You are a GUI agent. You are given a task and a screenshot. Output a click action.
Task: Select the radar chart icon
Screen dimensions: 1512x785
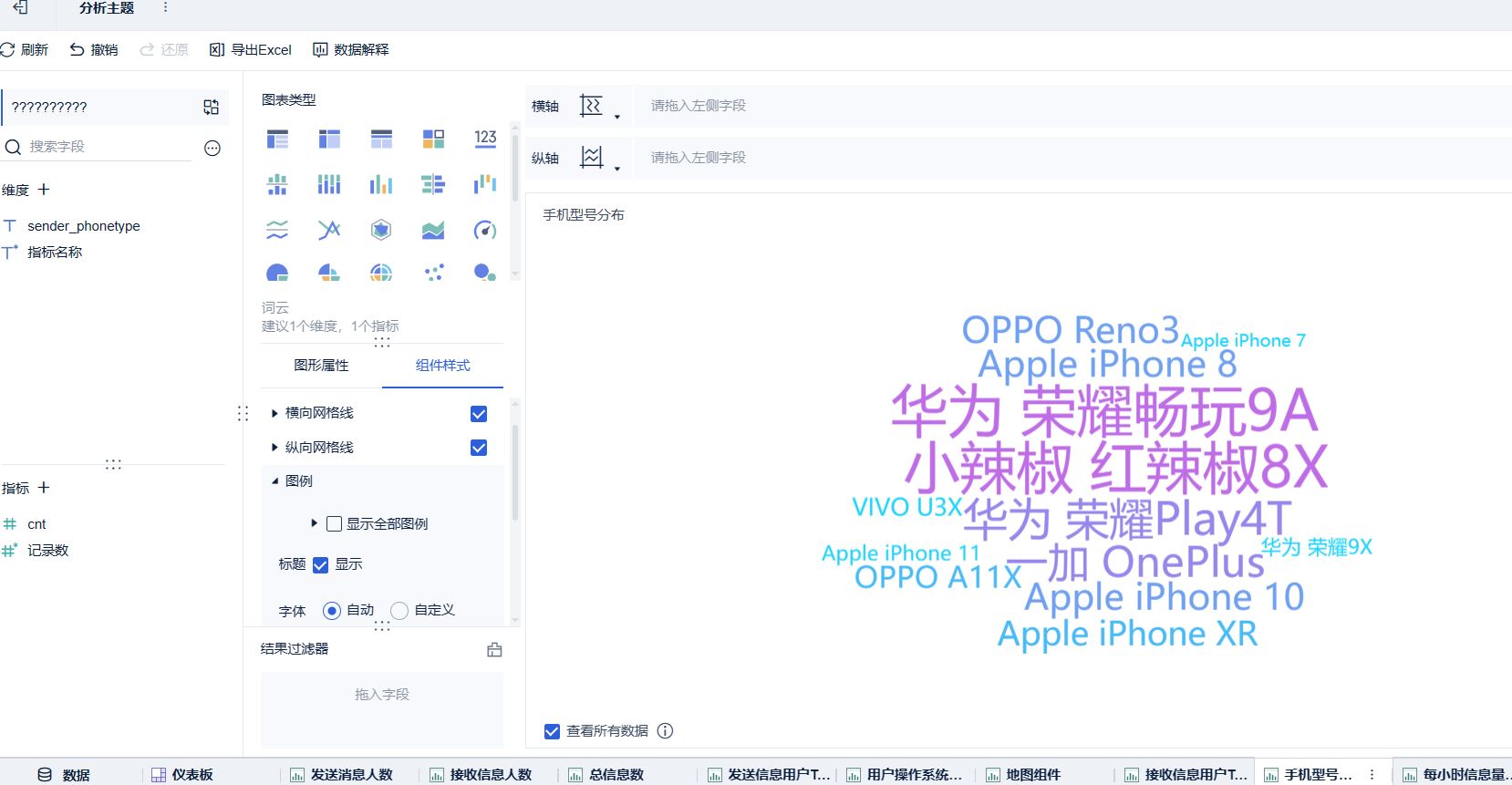[381, 230]
